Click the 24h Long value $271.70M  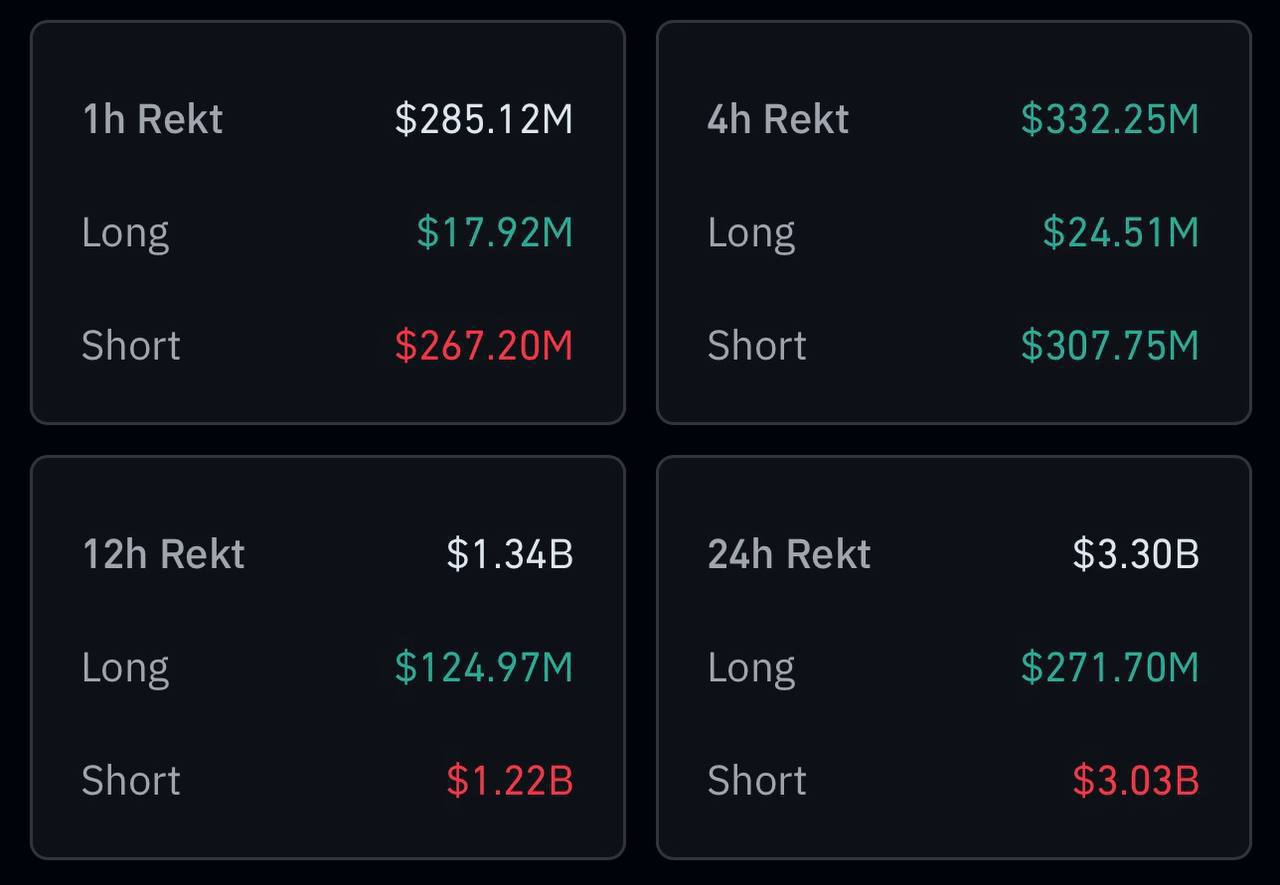coord(1110,667)
